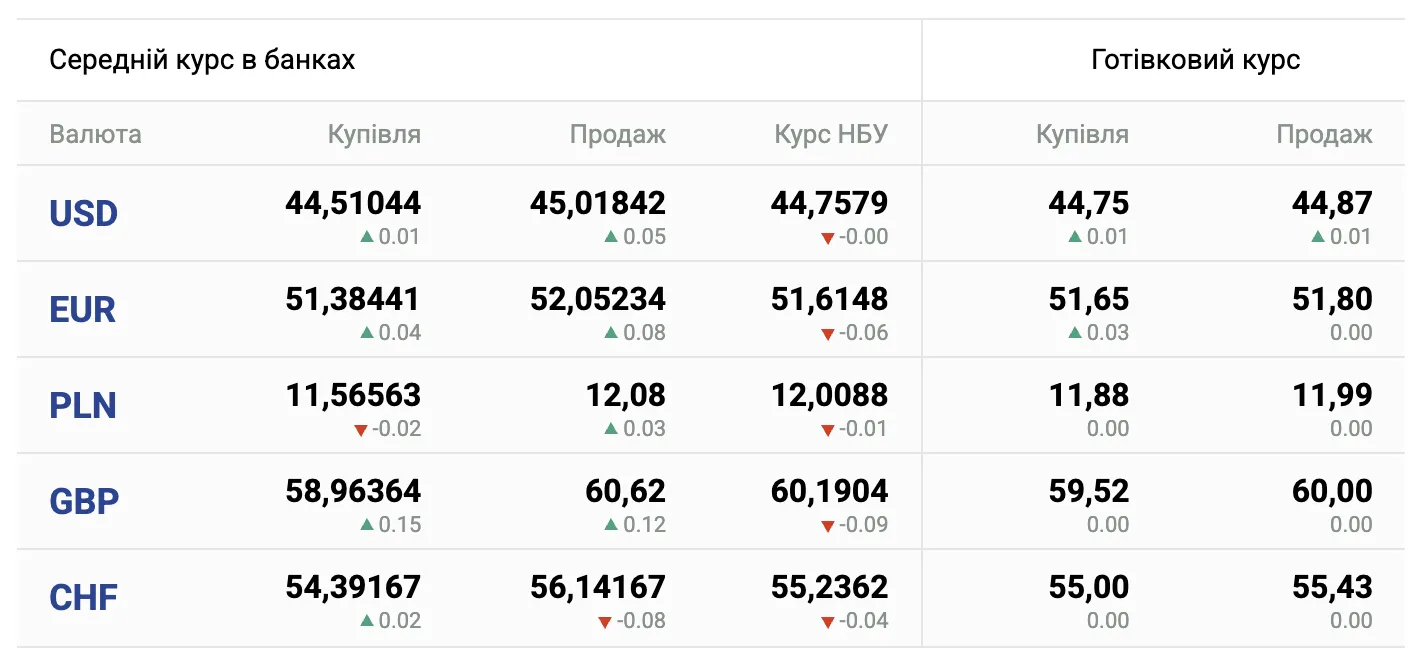Click green up arrow under USD cash sell 44,87
Image resolution: width=1420 pixels, height=654 pixels.
[1318, 237]
